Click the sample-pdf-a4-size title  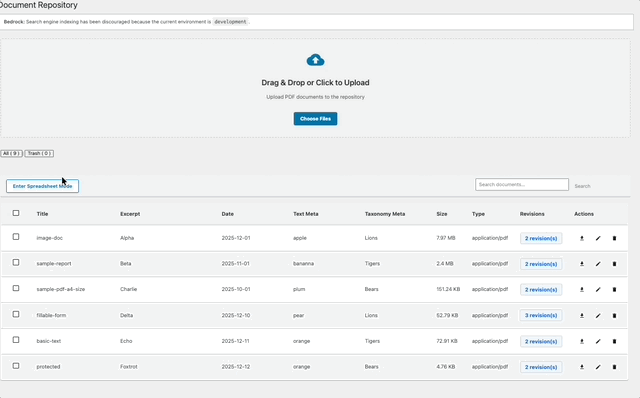[x=61, y=289]
